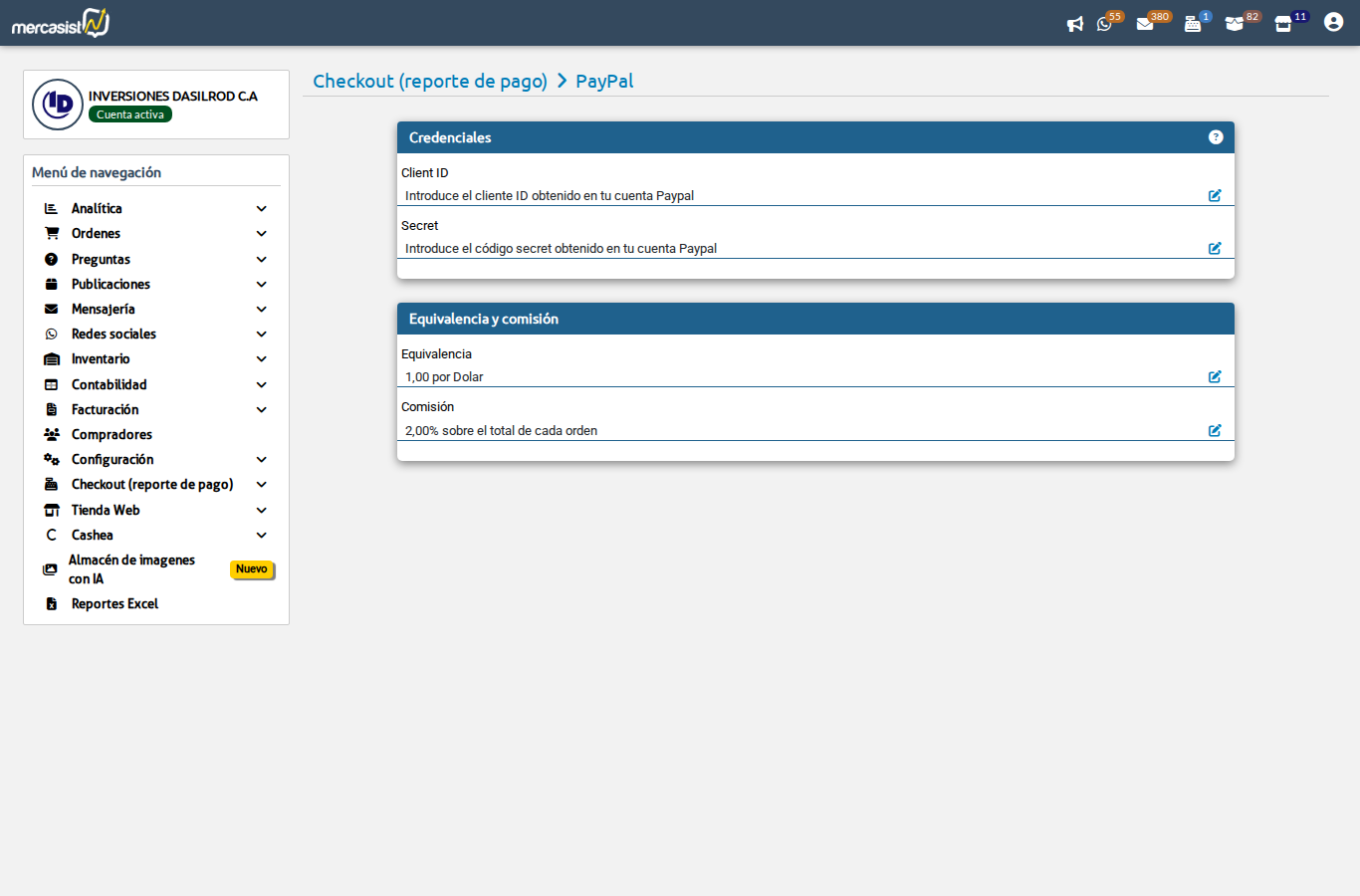Image resolution: width=1360 pixels, height=896 pixels.
Task: Open the user profile icon
Action: click(1333, 21)
